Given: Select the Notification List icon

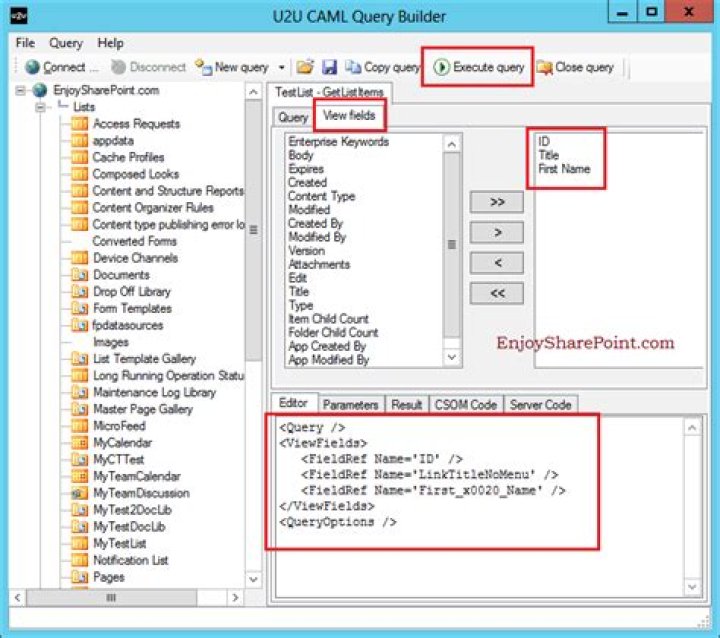Looking at the screenshot, I should pyautogui.click(x=79, y=560).
